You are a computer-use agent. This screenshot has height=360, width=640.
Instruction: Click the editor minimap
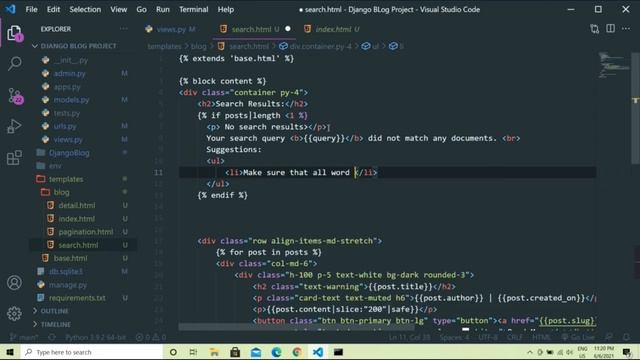(x=614, y=65)
